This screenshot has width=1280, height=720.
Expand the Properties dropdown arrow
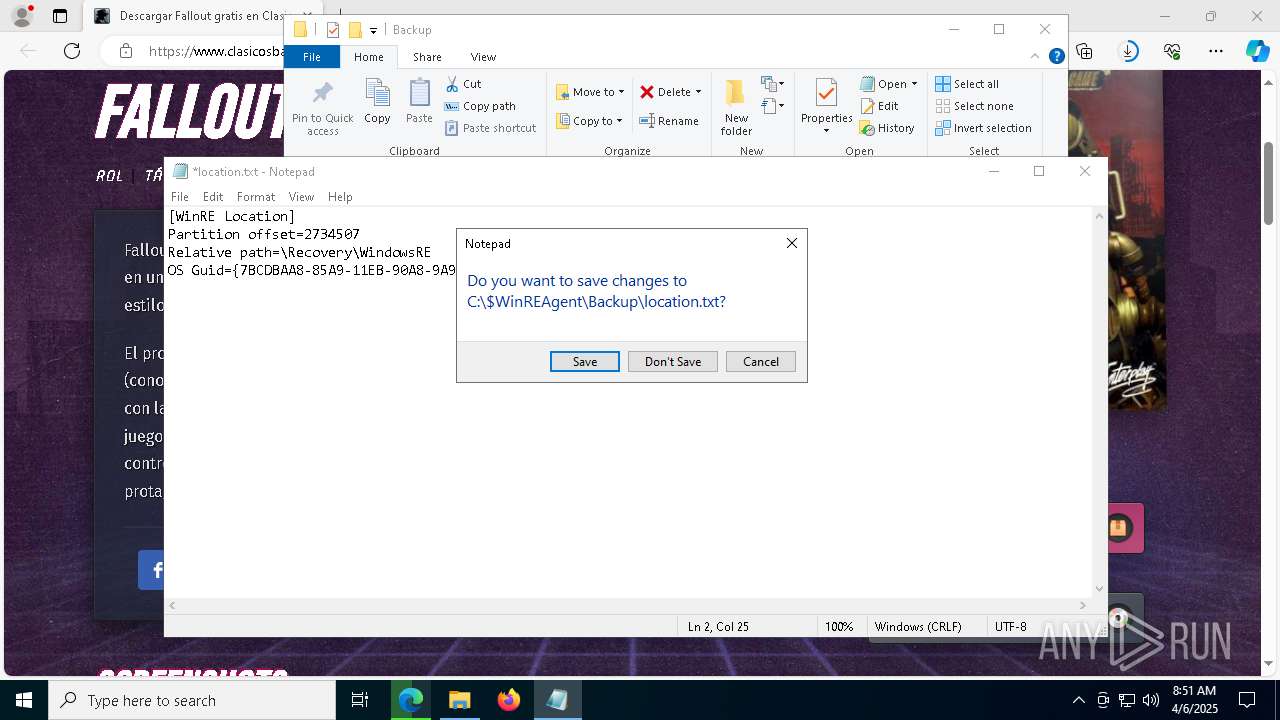pyautogui.click(x=826, y=130)
